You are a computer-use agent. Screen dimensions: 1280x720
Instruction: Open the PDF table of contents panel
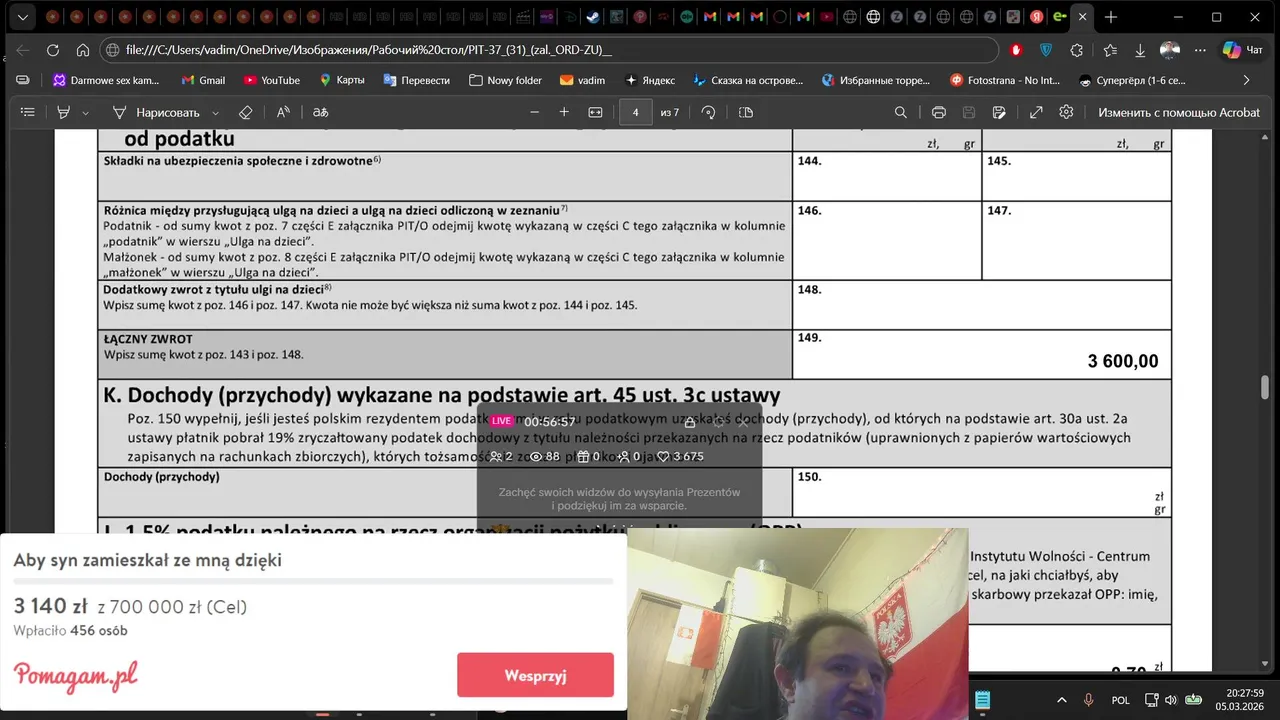click(28, 113)
